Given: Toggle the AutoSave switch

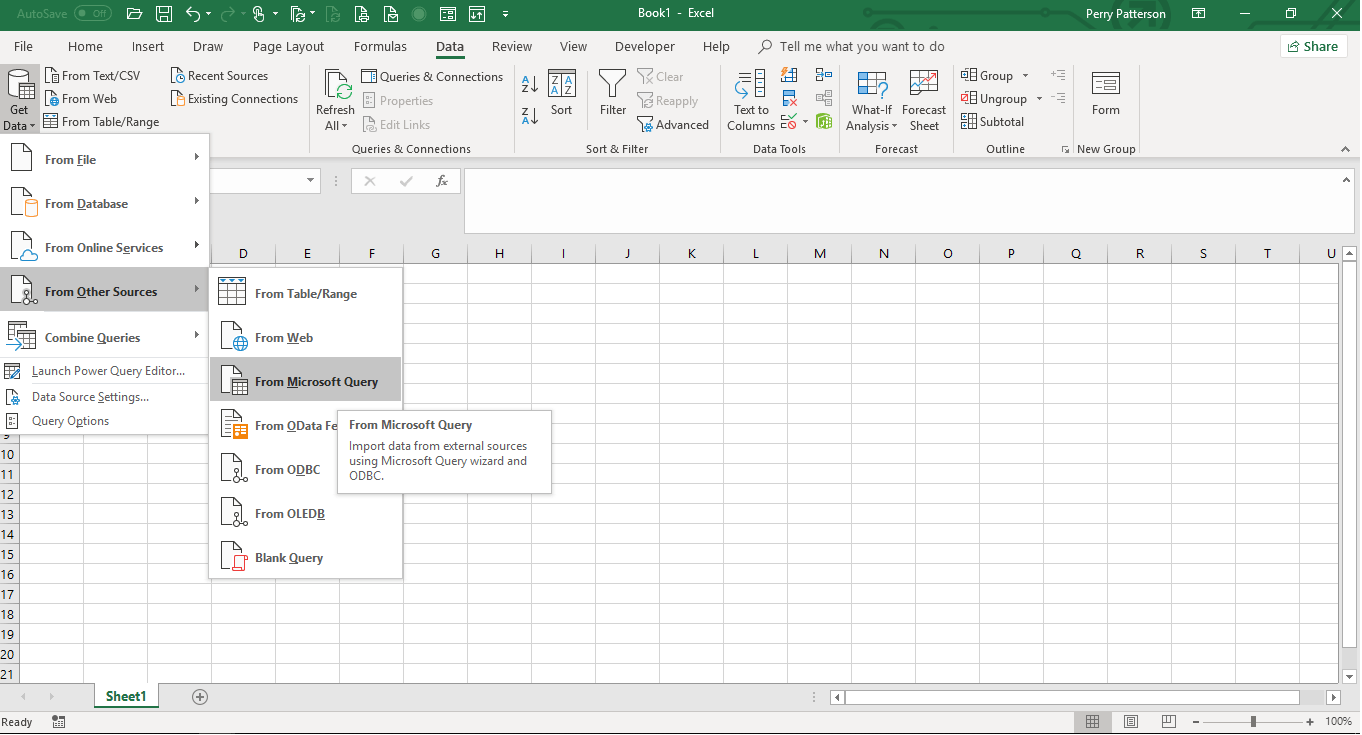Looking at the screenshot, I should 93,14.
